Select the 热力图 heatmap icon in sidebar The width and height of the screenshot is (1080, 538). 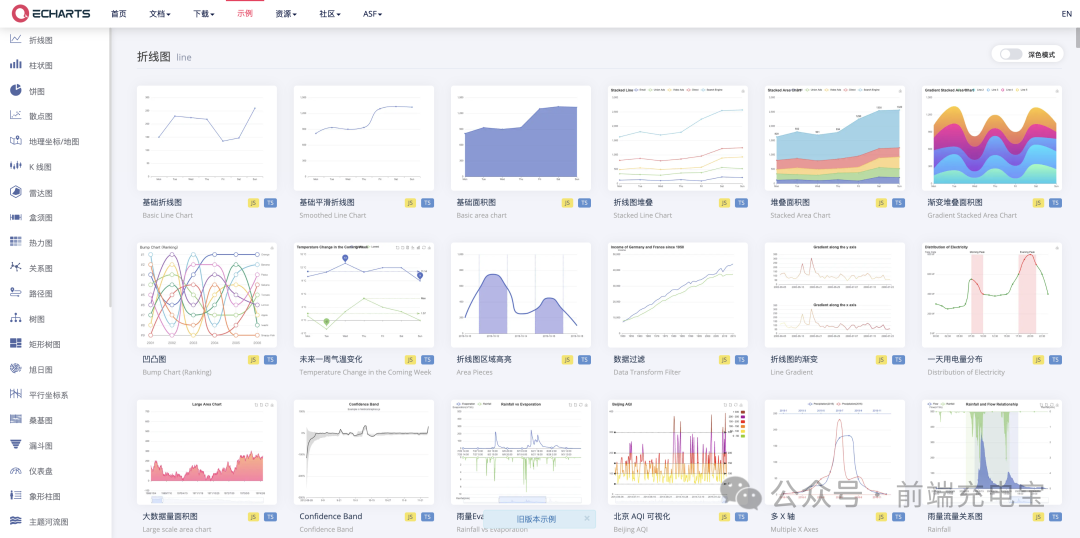click(16, 242)
